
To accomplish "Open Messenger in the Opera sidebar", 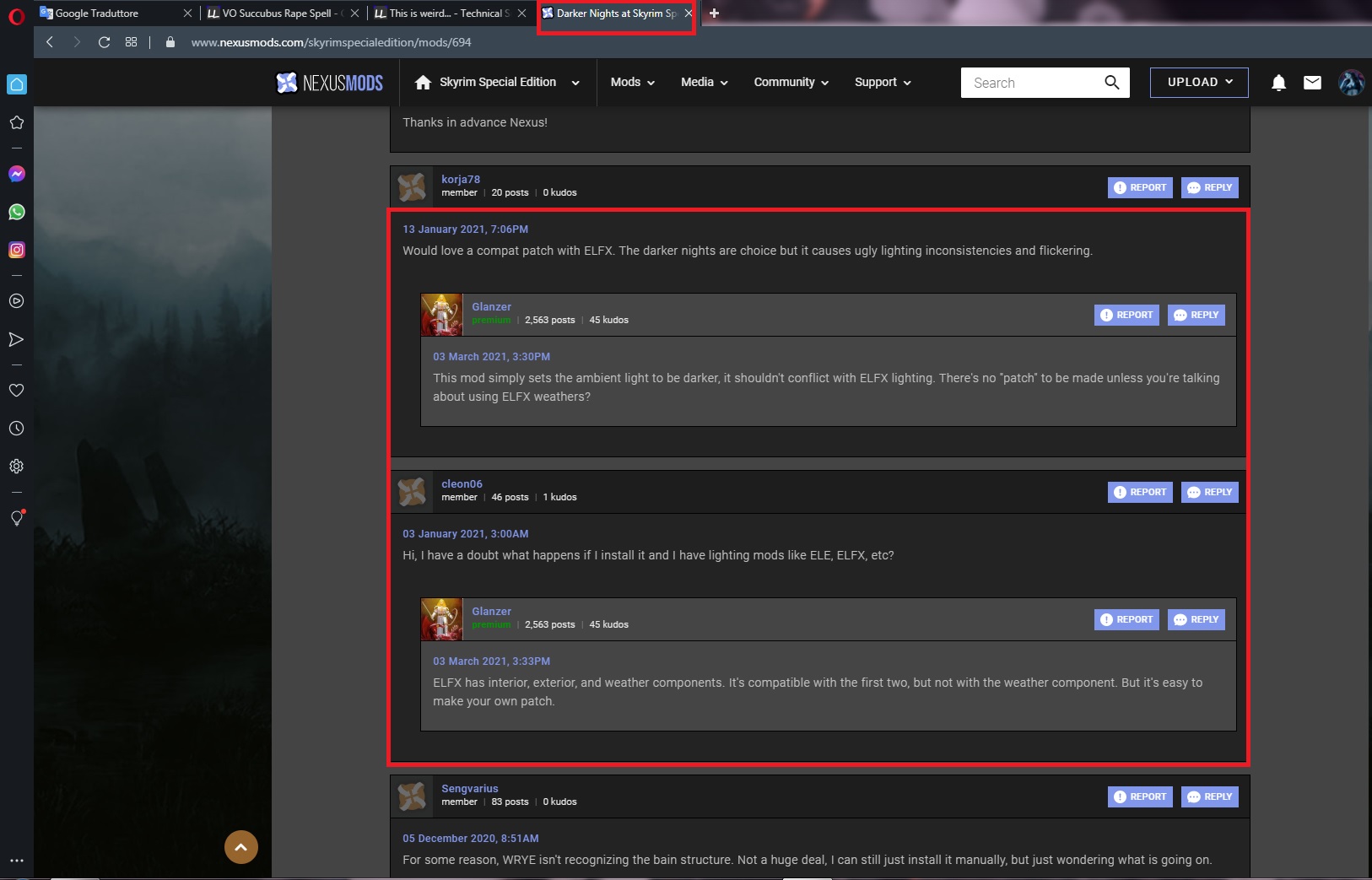I will click(x=17, y=174).
